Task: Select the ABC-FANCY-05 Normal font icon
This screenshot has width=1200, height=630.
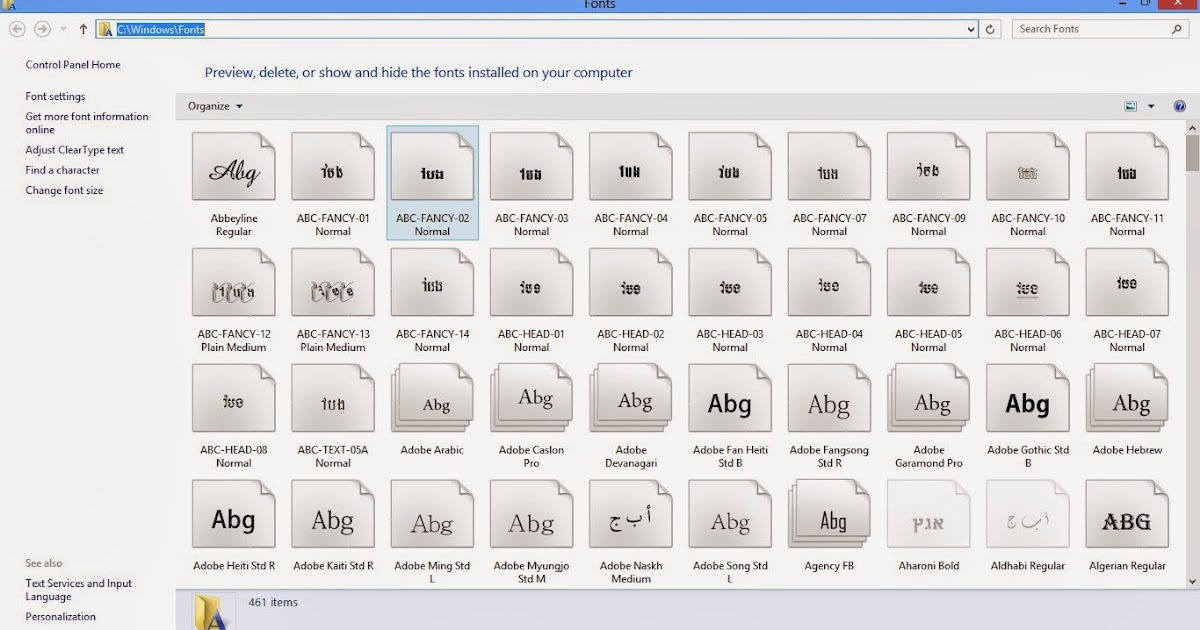Action: coord(730,167)
